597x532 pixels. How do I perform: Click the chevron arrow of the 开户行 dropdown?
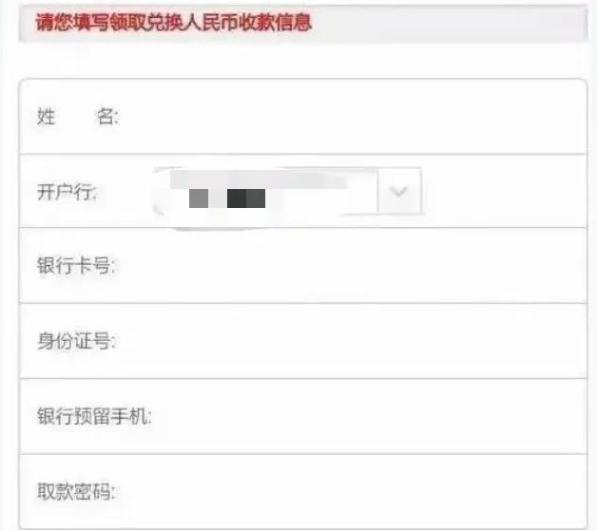[399, 191]
